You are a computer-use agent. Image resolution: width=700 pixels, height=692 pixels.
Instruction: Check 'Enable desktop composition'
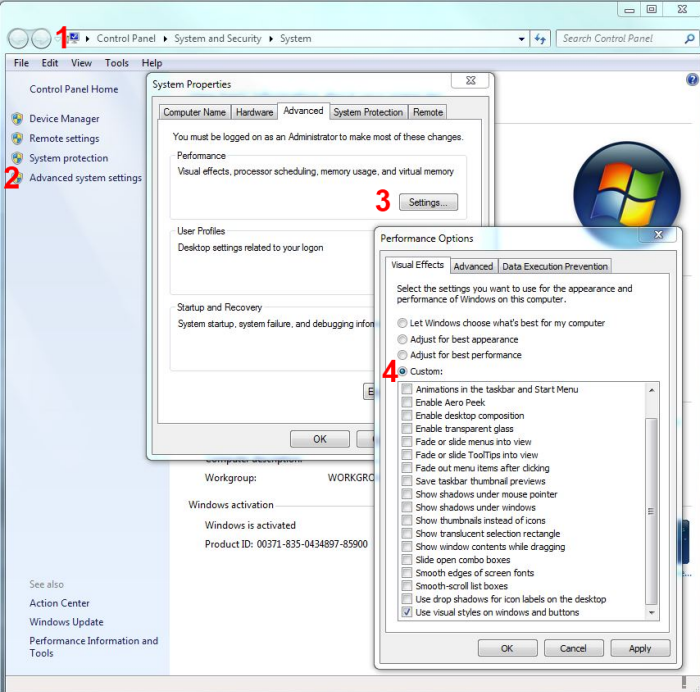[x=407, y=416]
